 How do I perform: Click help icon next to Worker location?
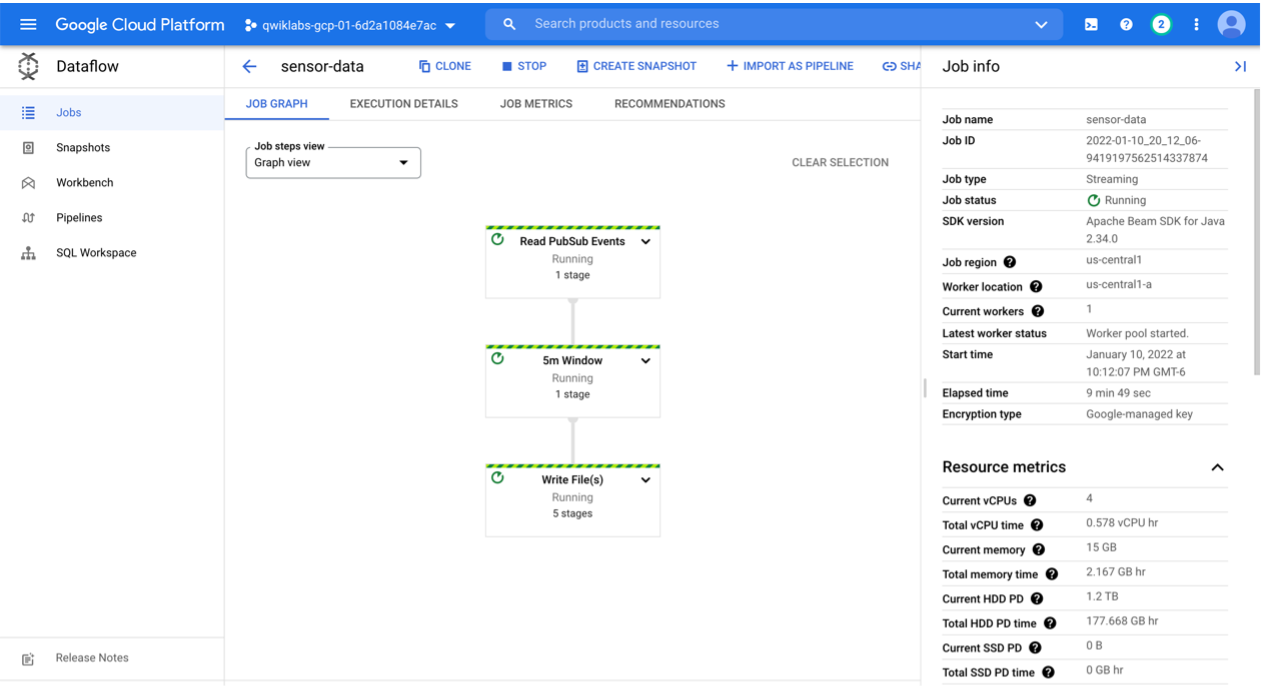(1036, 287)
